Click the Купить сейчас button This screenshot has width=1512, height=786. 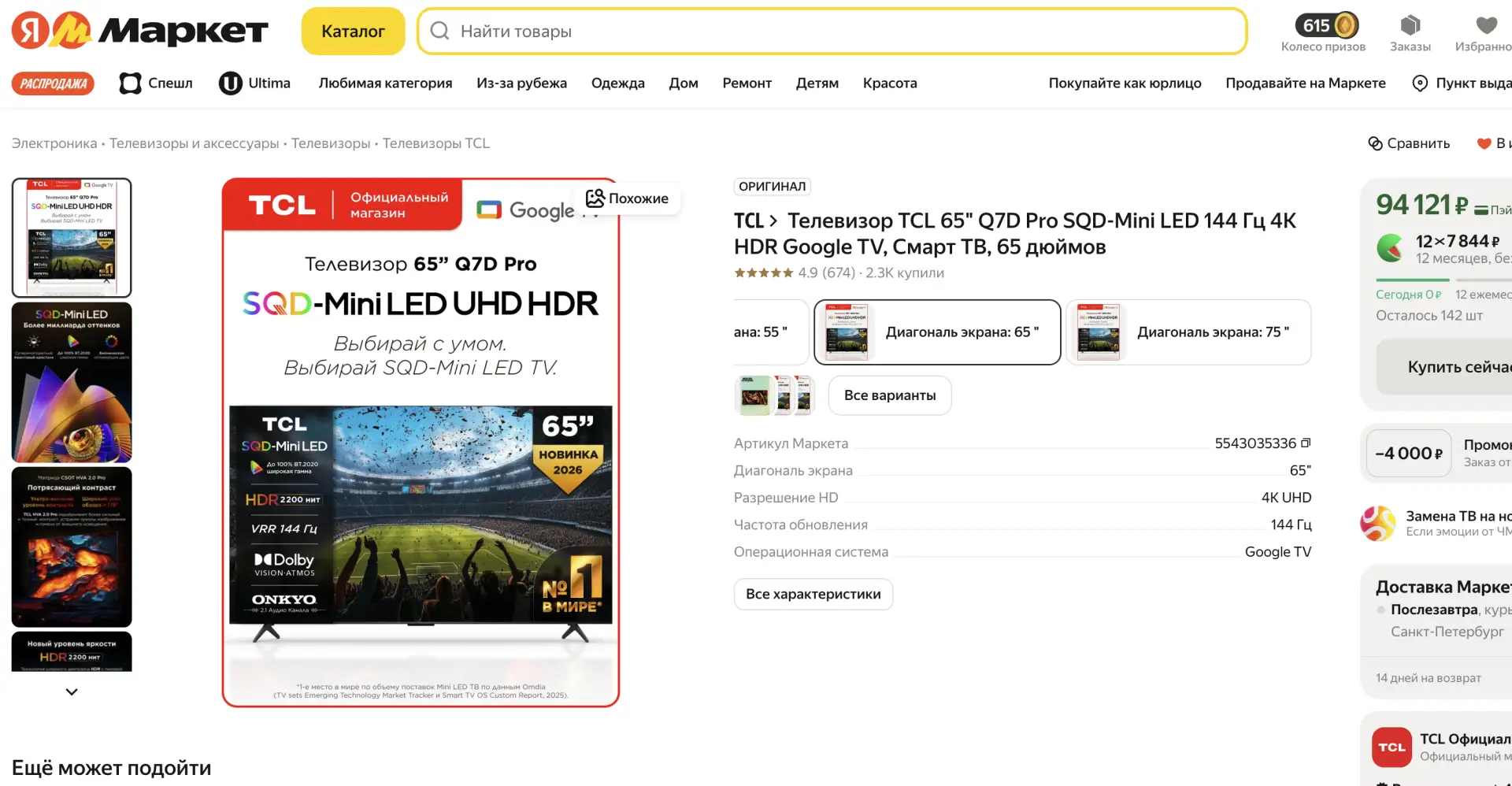point(1445,367)
